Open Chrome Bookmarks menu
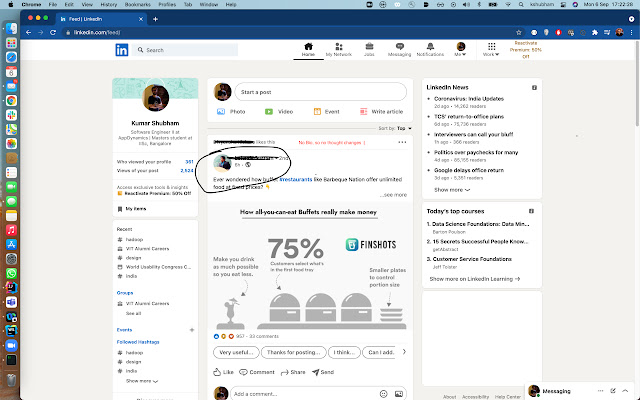This screenshot has height=400, width=640. click(138, 4)
